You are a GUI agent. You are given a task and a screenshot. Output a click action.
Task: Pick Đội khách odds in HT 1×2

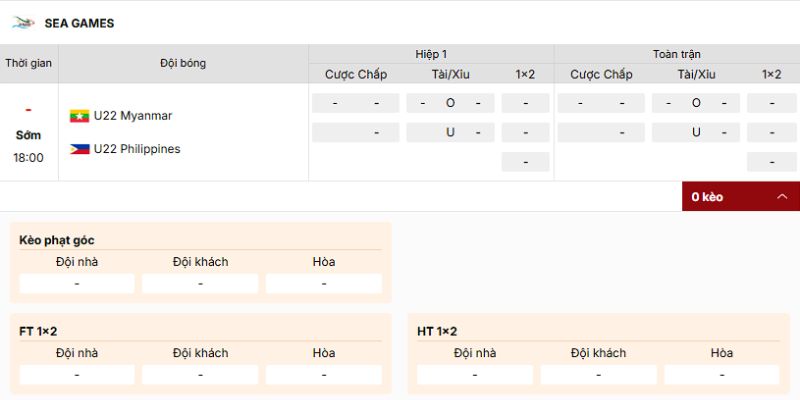tap(598, 375)
